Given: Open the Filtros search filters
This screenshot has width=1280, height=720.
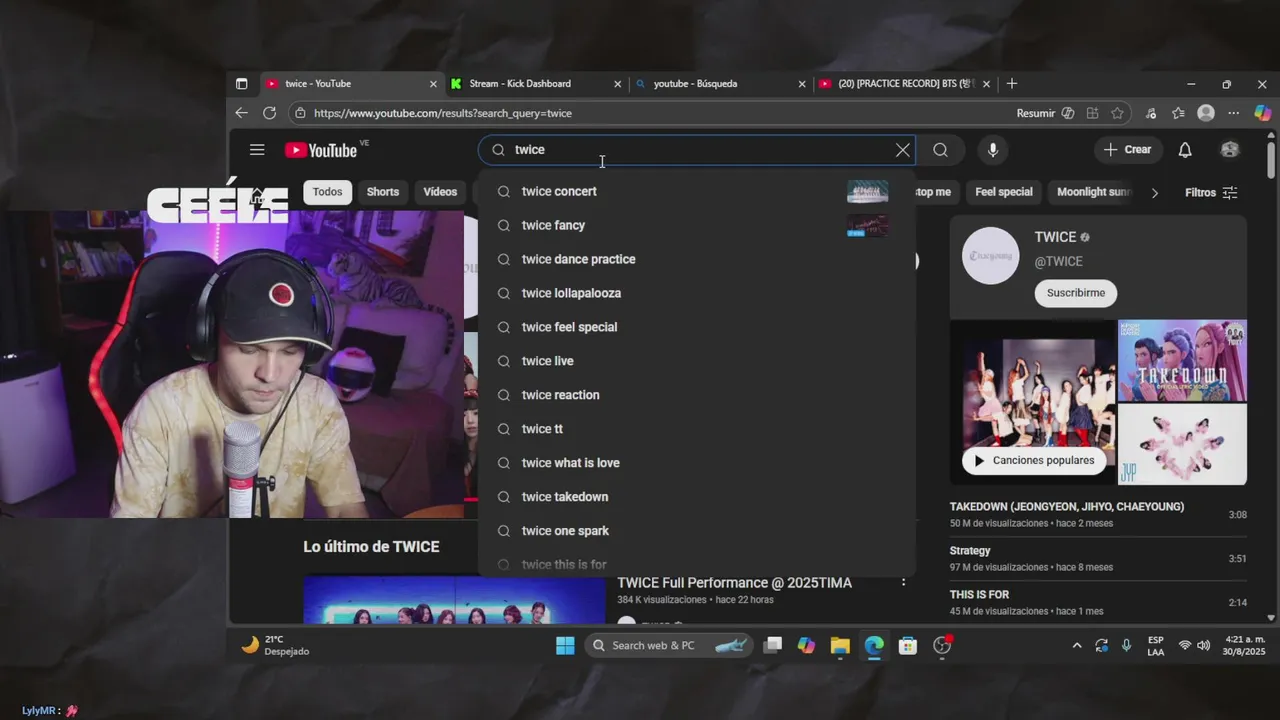Looking at the screenshot, I should [x=1211, y=193].
